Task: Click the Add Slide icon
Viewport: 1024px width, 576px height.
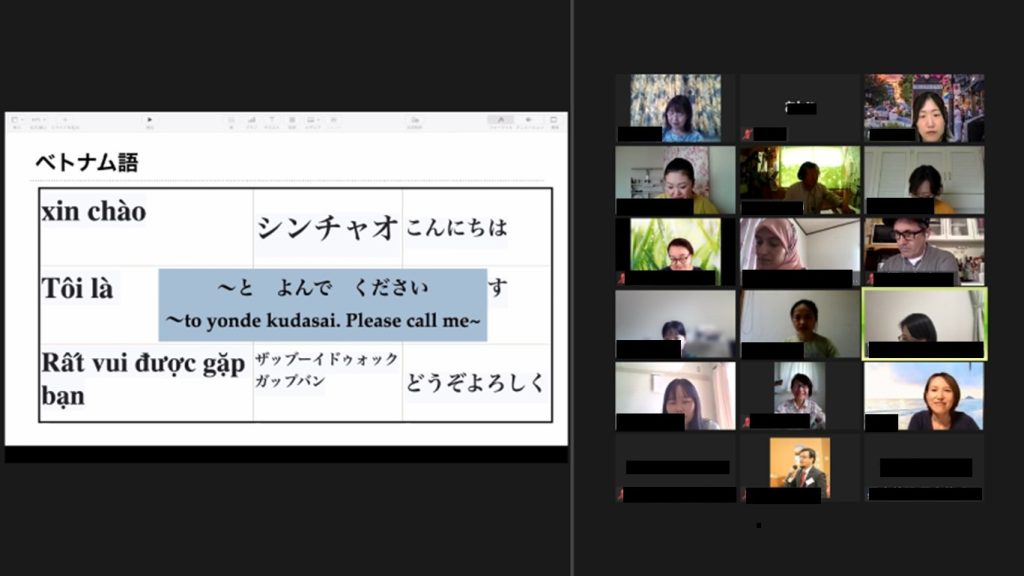Action: [64, 122]
